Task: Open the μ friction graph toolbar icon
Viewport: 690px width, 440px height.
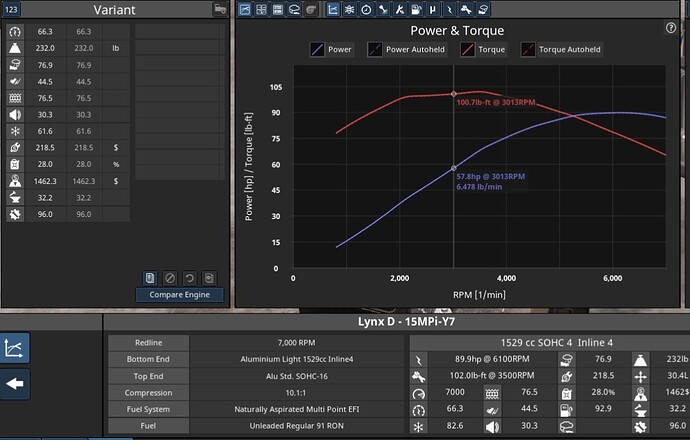Action: pos(433,9)
